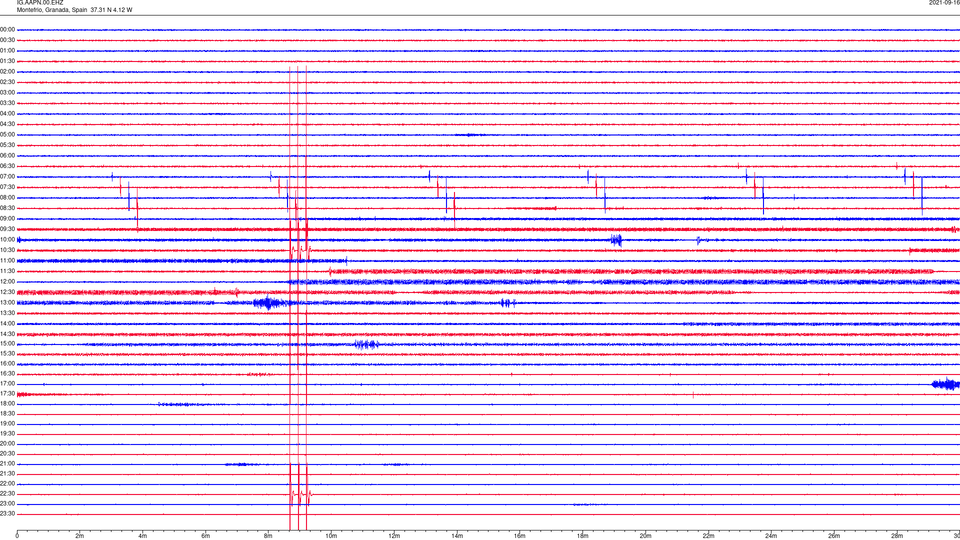
Task: Click the 6m tick on minute axis
Action: click(x=206, y=536)
